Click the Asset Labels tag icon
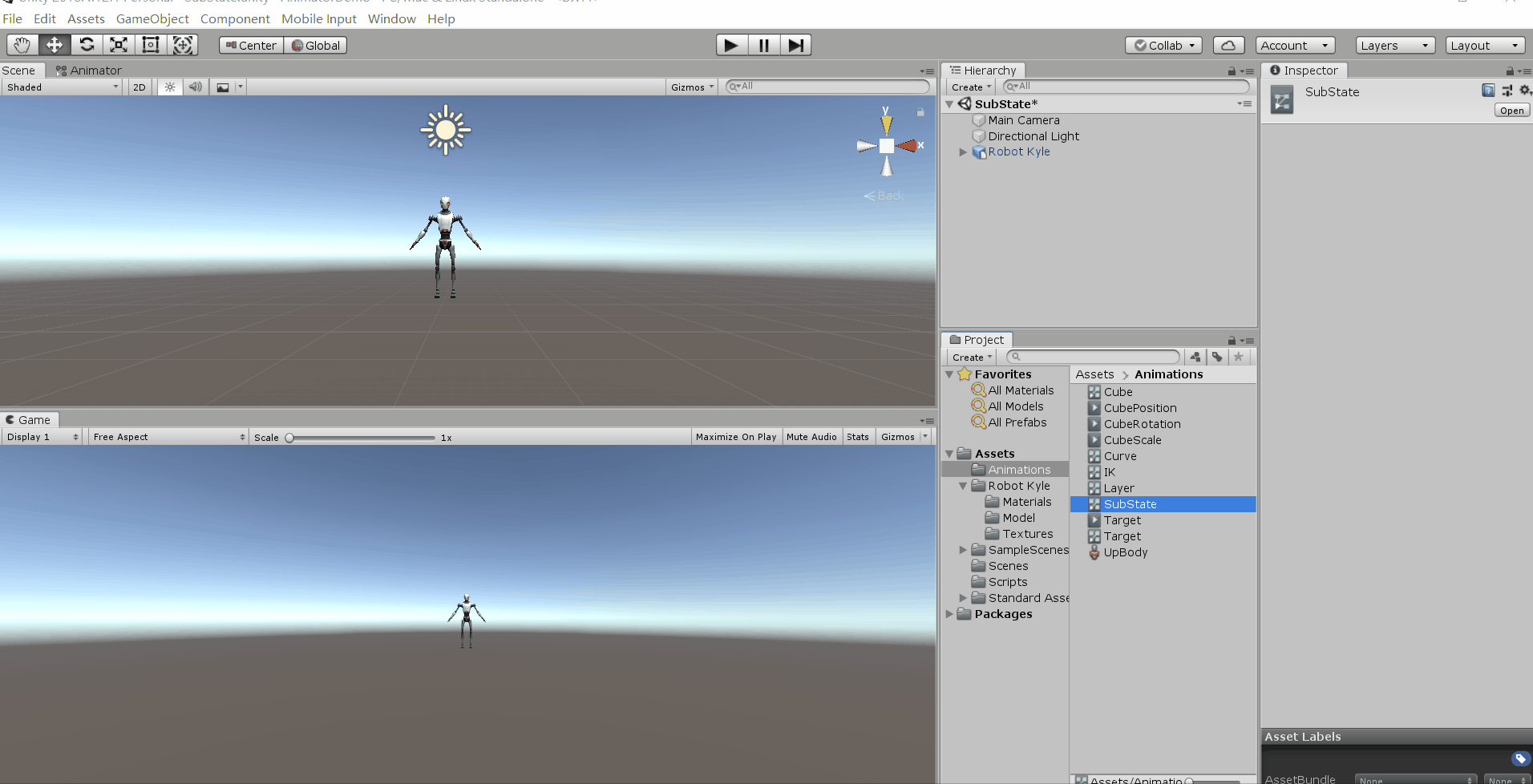Image resolution: width=1533 pixels, height=784 pixels. coord(1520,758)
